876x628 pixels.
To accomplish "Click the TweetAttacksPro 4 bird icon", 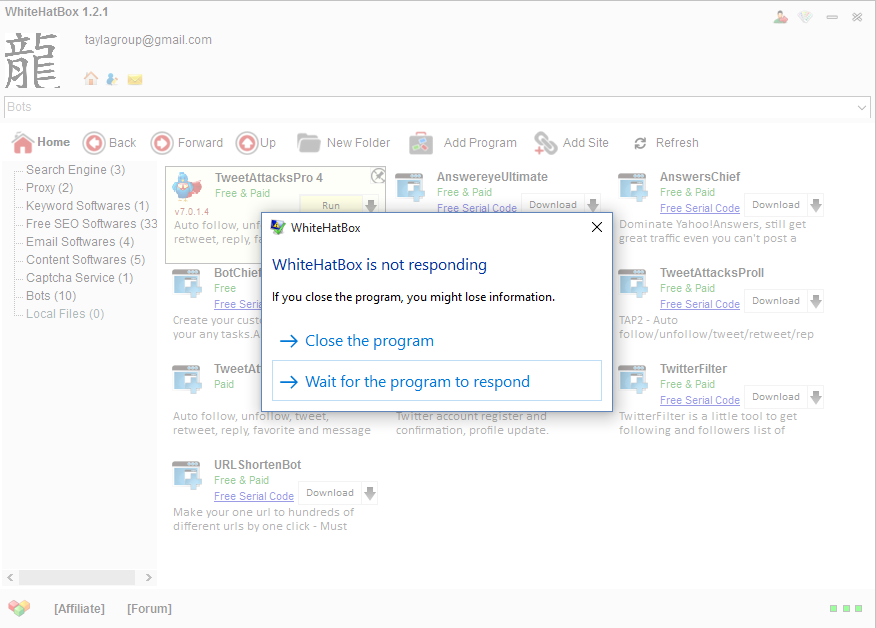I will (187, 187).
